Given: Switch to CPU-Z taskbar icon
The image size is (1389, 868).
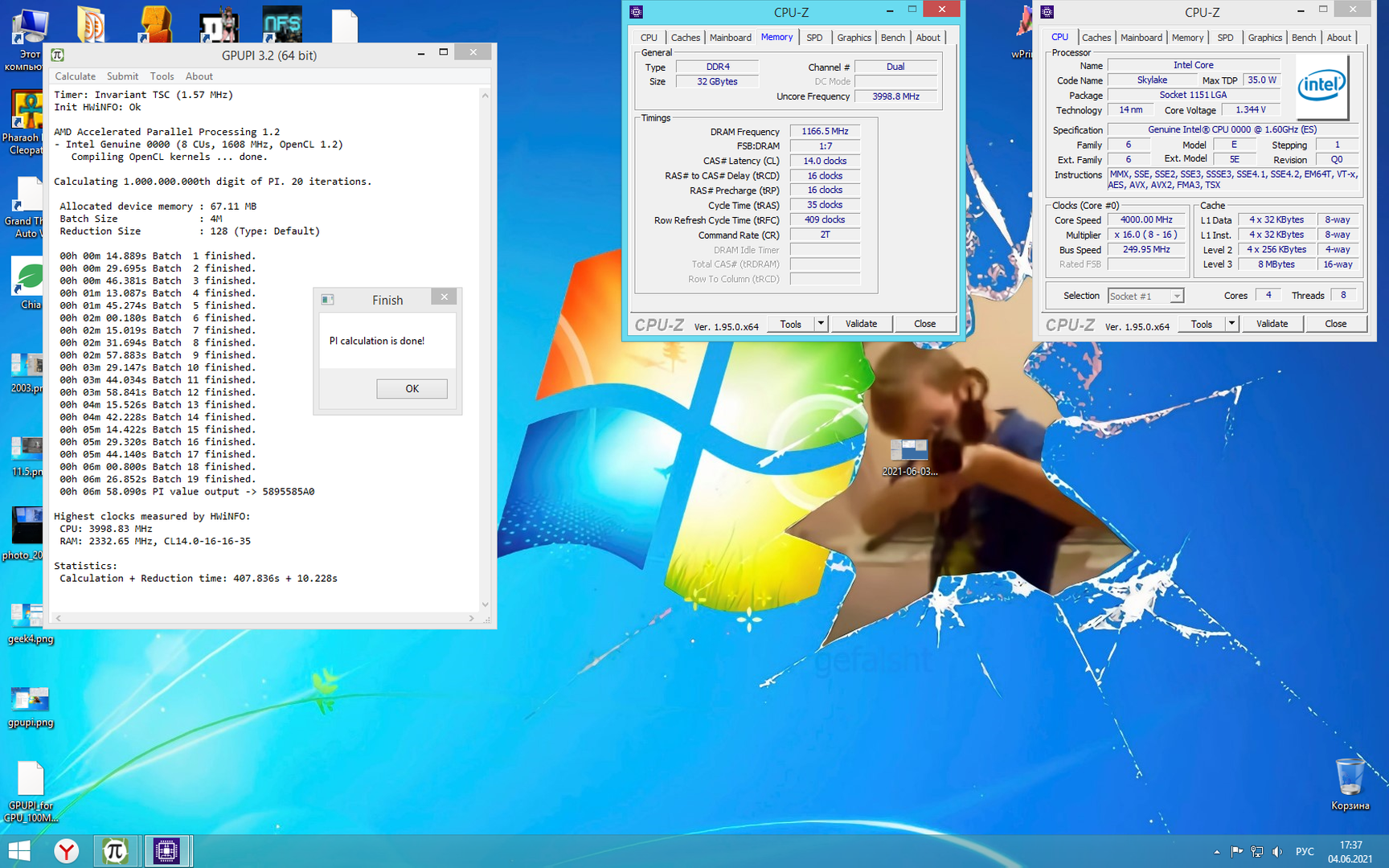Looking at the screenshot, I should (166, 851).
